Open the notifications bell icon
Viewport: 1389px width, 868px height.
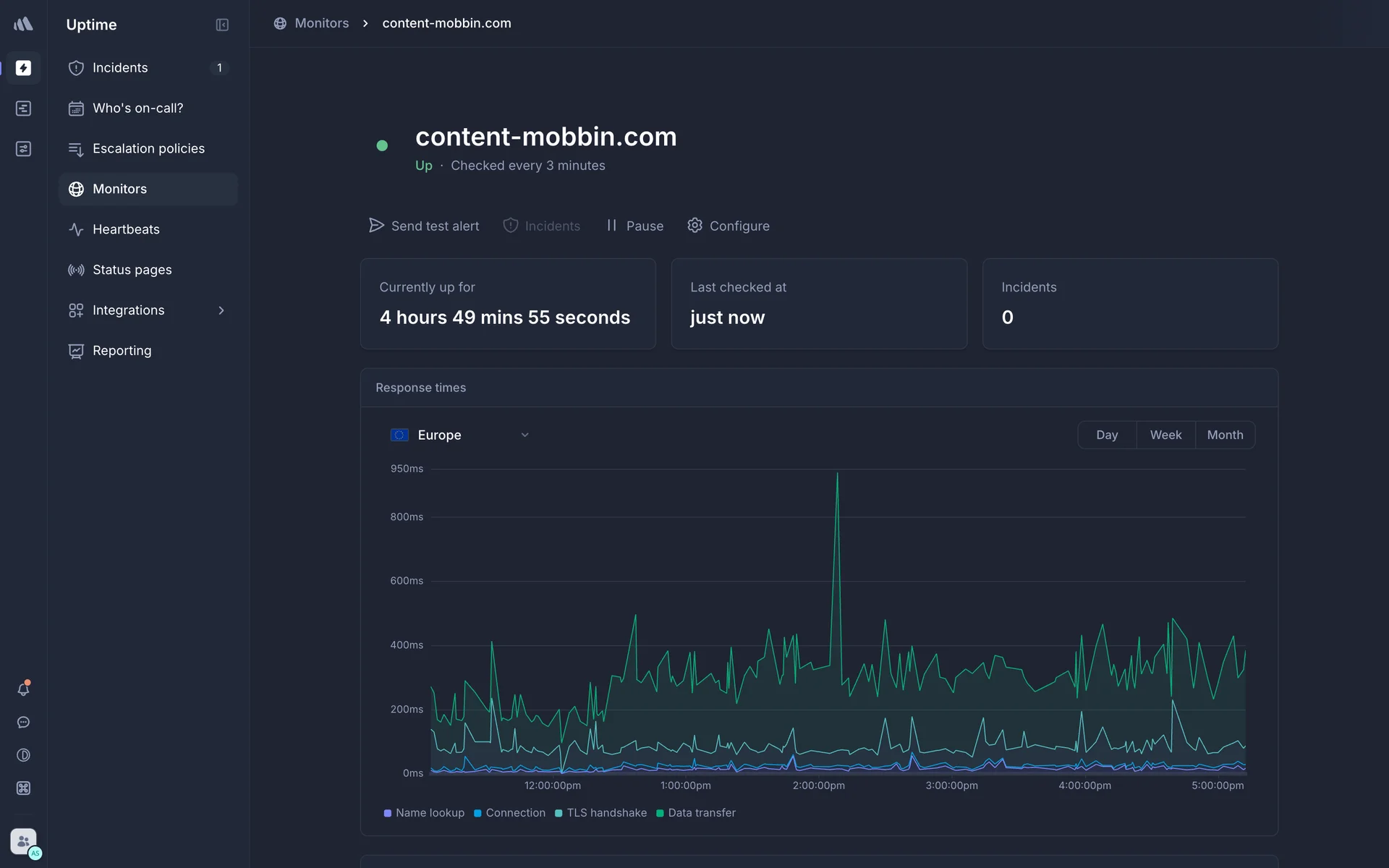click(23, 689)
